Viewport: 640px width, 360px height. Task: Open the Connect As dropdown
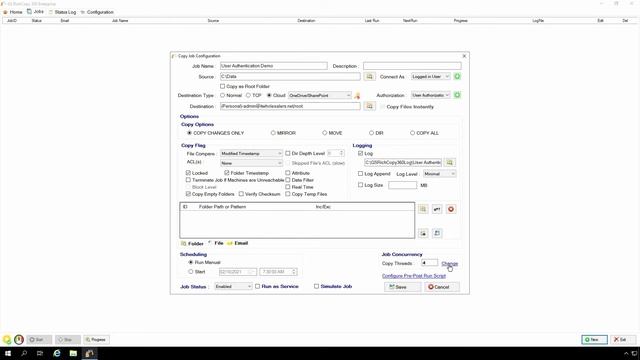point(430,77)
